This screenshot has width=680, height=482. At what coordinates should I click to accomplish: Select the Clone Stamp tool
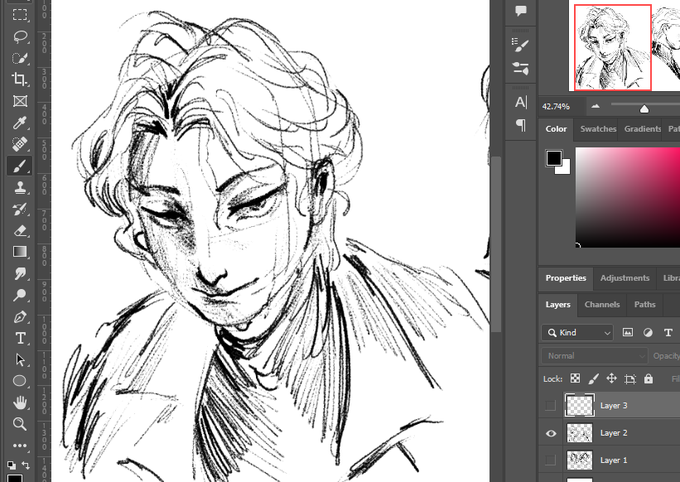pyautogui.click(x=20, y=187)
